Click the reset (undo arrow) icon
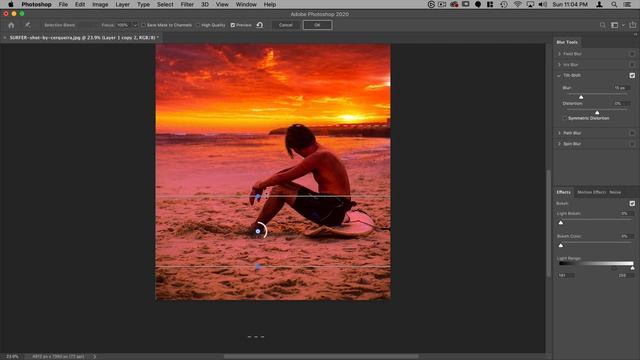Screen dimensions: 640x360 coord(260,25)
